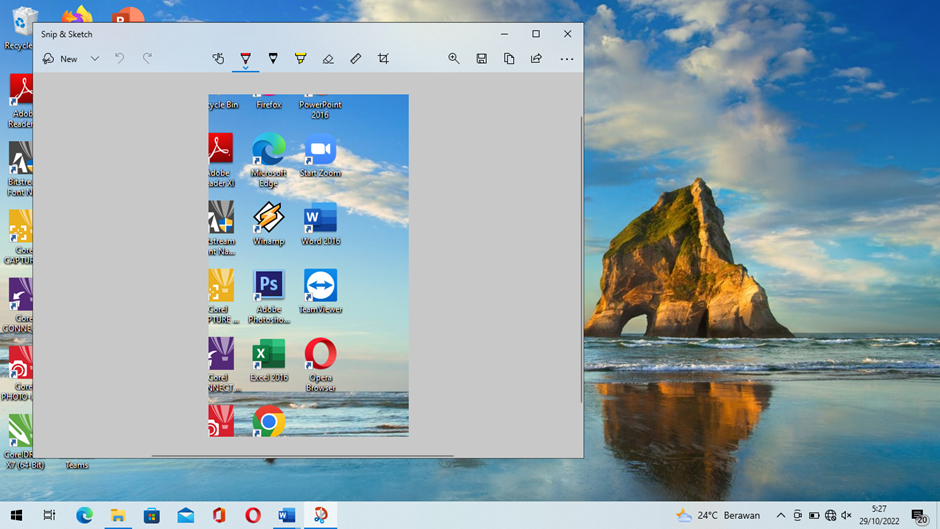Click the snipped desktop image on canvas
This screenshot has width=940, height=529.
309,265
